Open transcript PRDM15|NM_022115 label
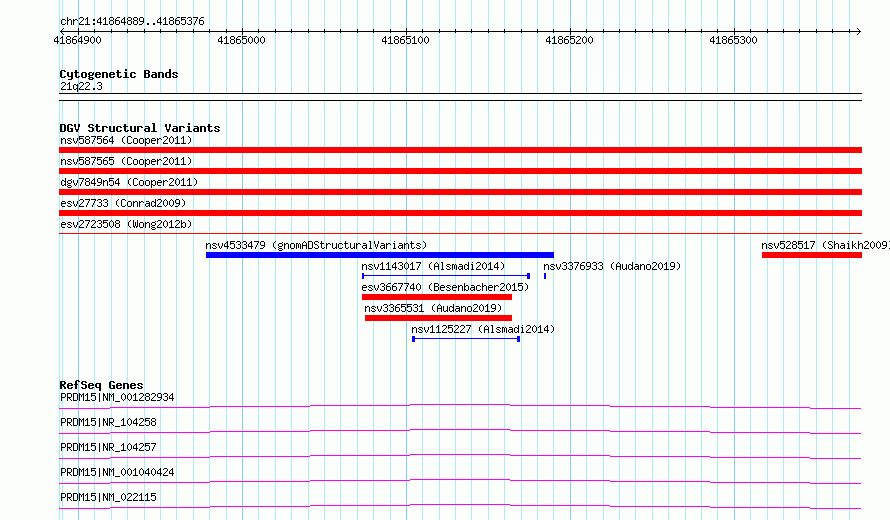This screenshot has height=520, width=890. point(108,497)
